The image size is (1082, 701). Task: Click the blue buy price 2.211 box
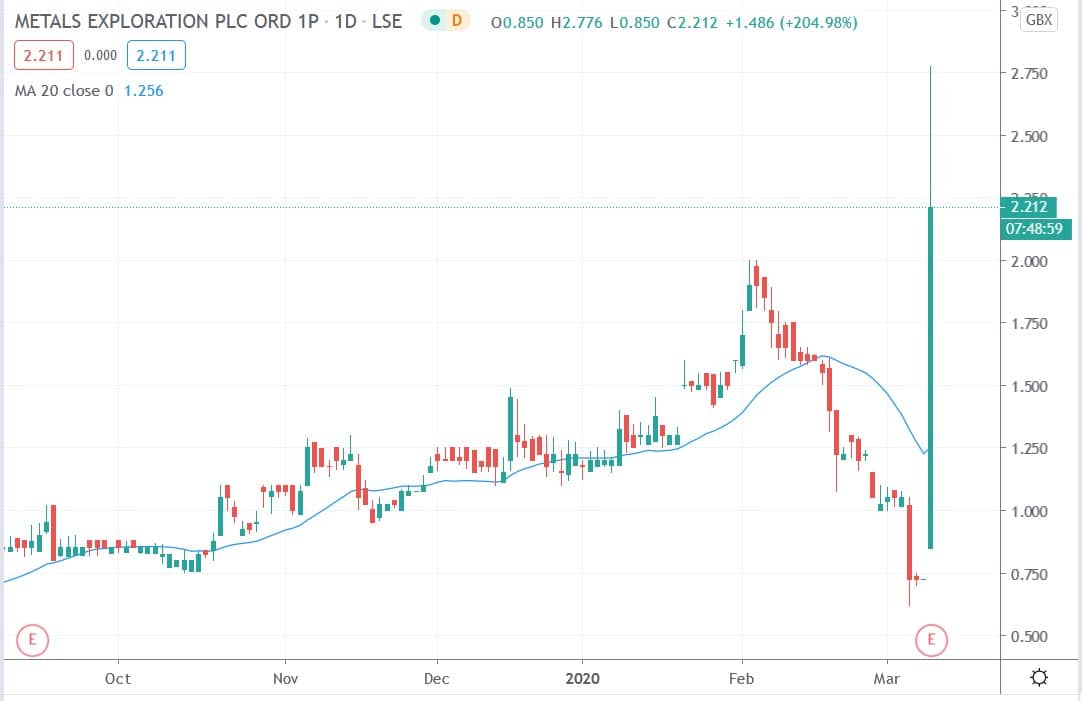click(156, 56)
